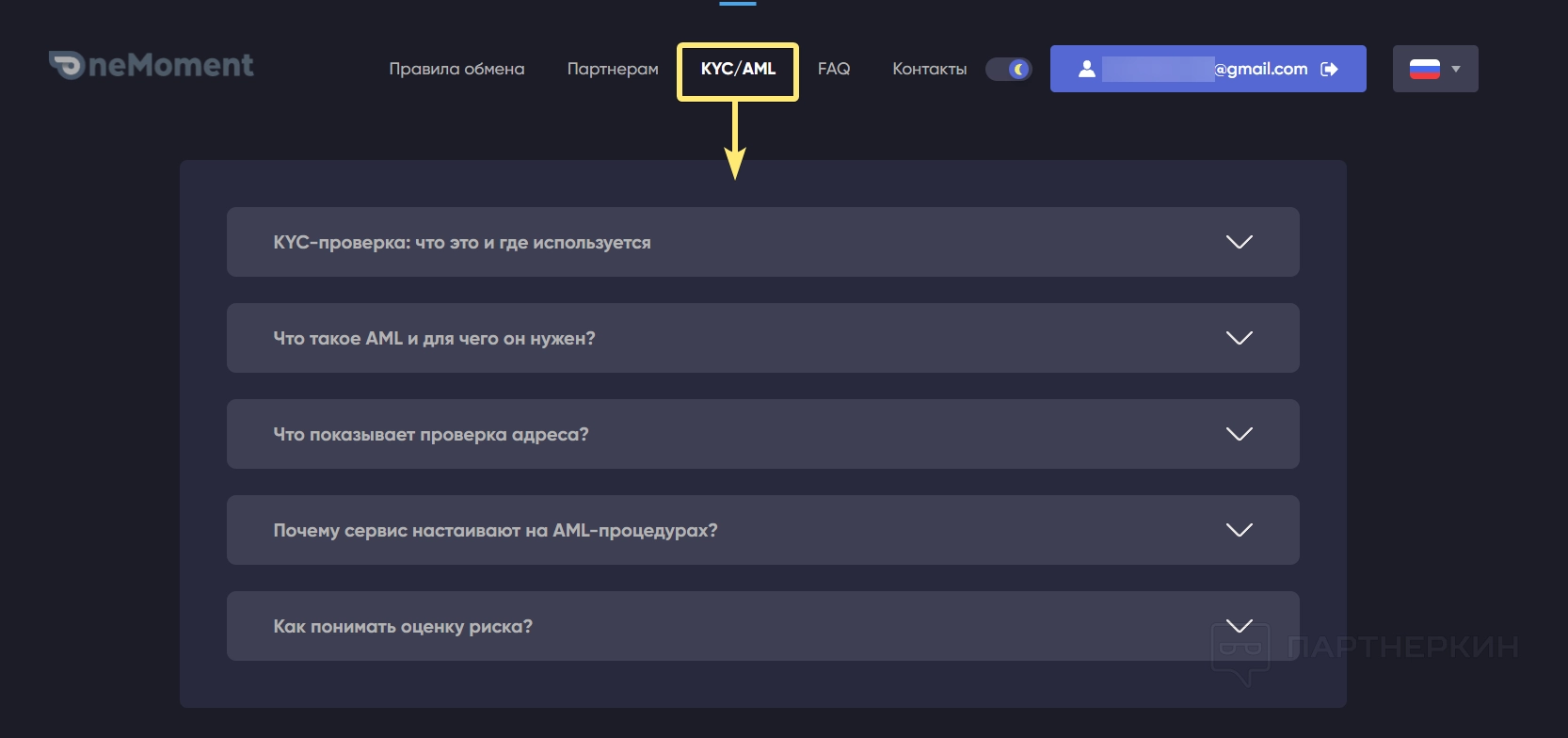
Task: Toggle the dark mode moon switch
Action: point(1009,69)
